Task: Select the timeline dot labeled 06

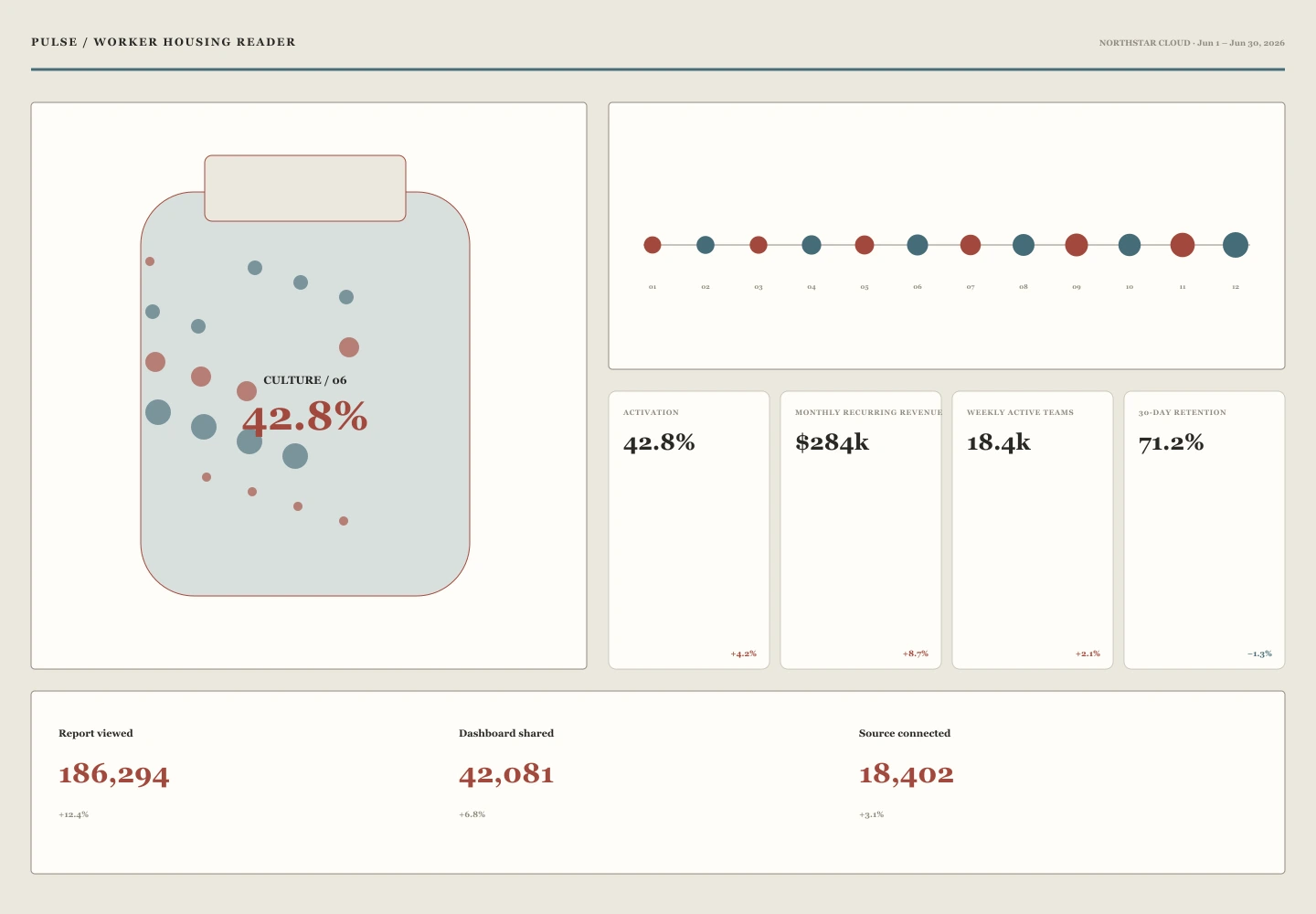Action: (x=918, y=245)
